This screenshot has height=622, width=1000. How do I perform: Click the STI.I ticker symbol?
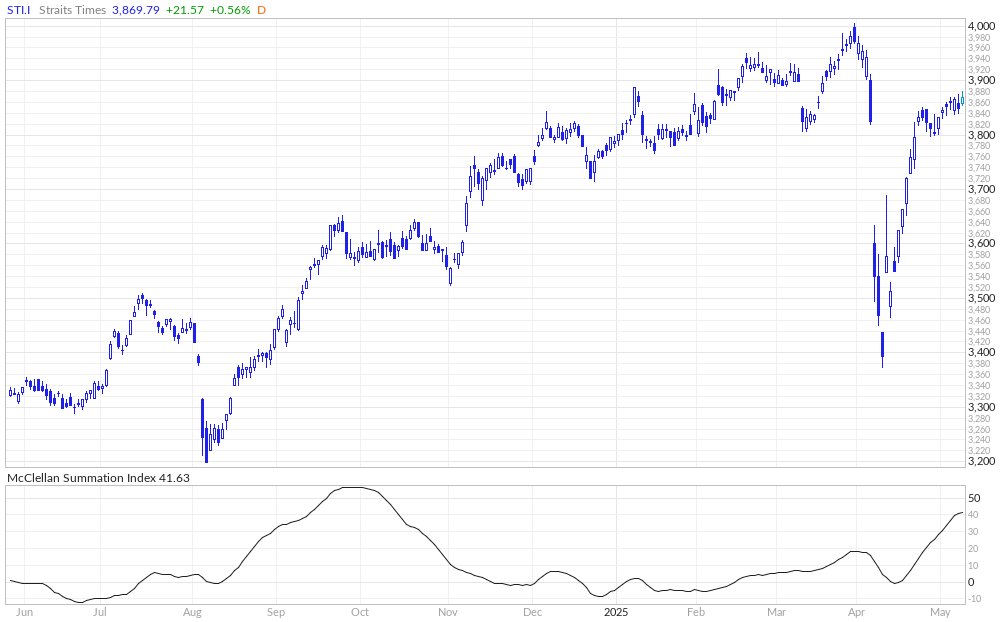point(18,10)
